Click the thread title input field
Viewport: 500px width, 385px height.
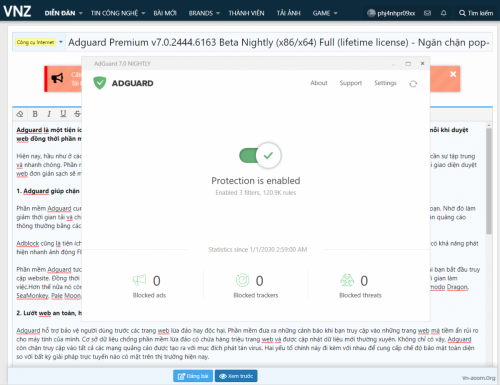tap(279, 42)
